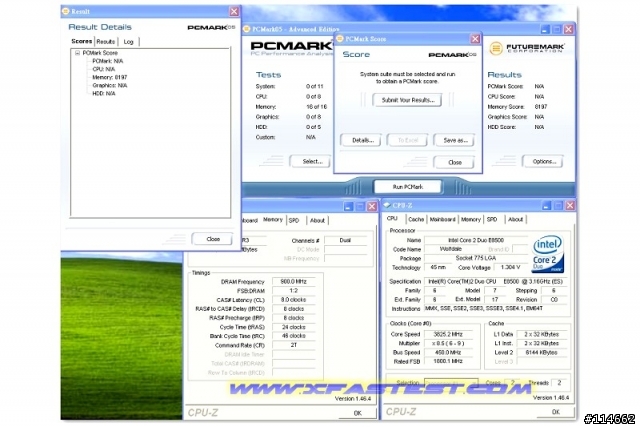Open About tab in right CPU-Z
Screen dimensions: 640x427
[515, 219]
